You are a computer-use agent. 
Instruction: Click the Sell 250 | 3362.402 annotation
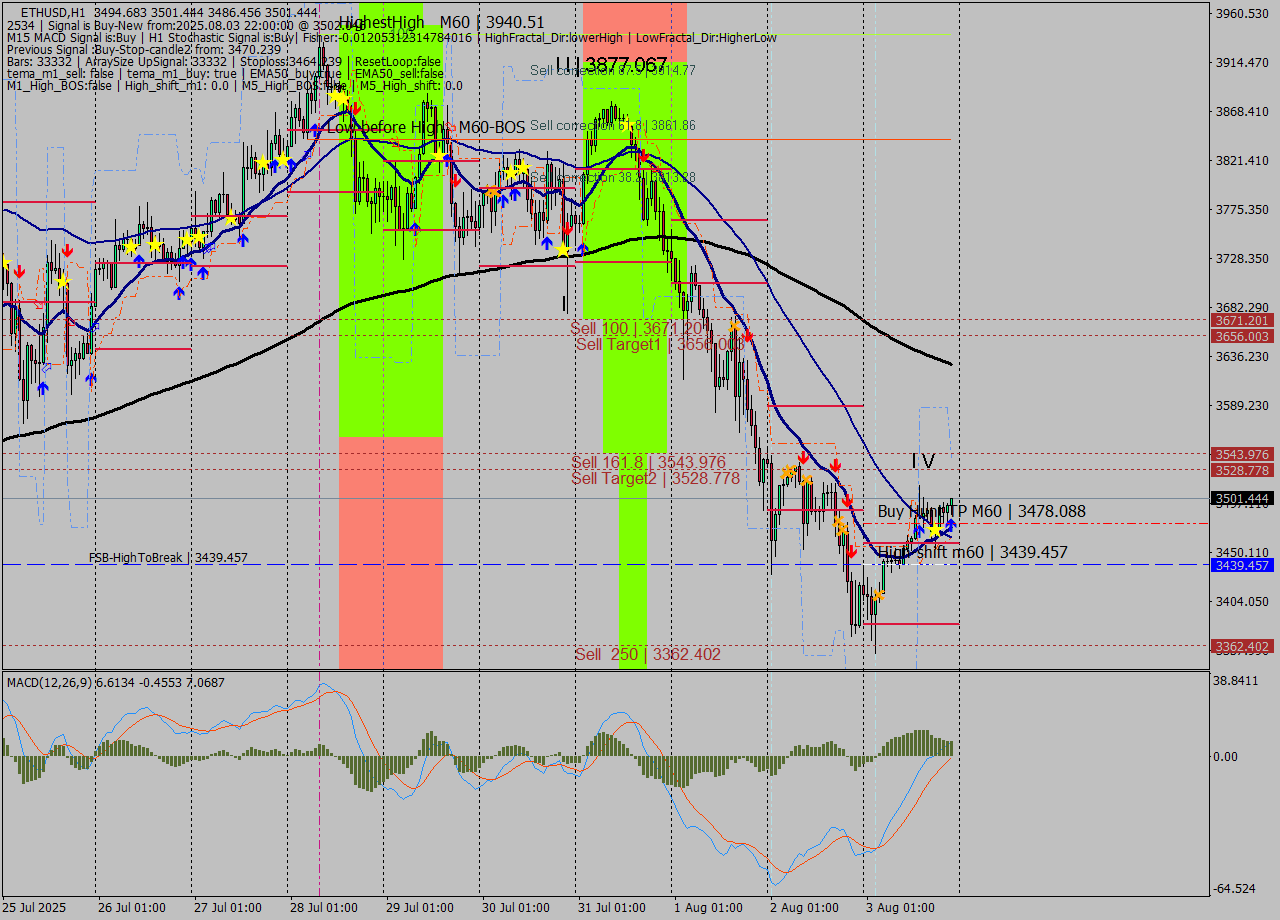pyautogui.click(x=650, y=652)
